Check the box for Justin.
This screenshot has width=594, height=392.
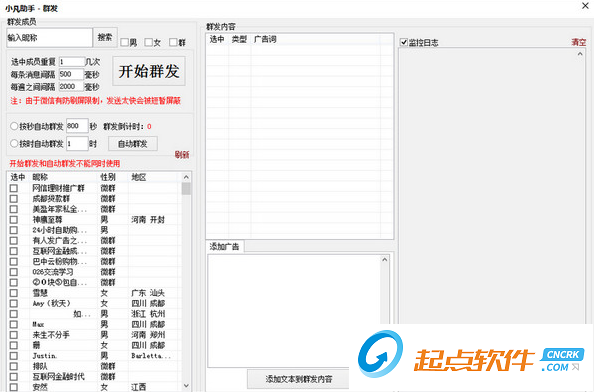tap(14, 356)
